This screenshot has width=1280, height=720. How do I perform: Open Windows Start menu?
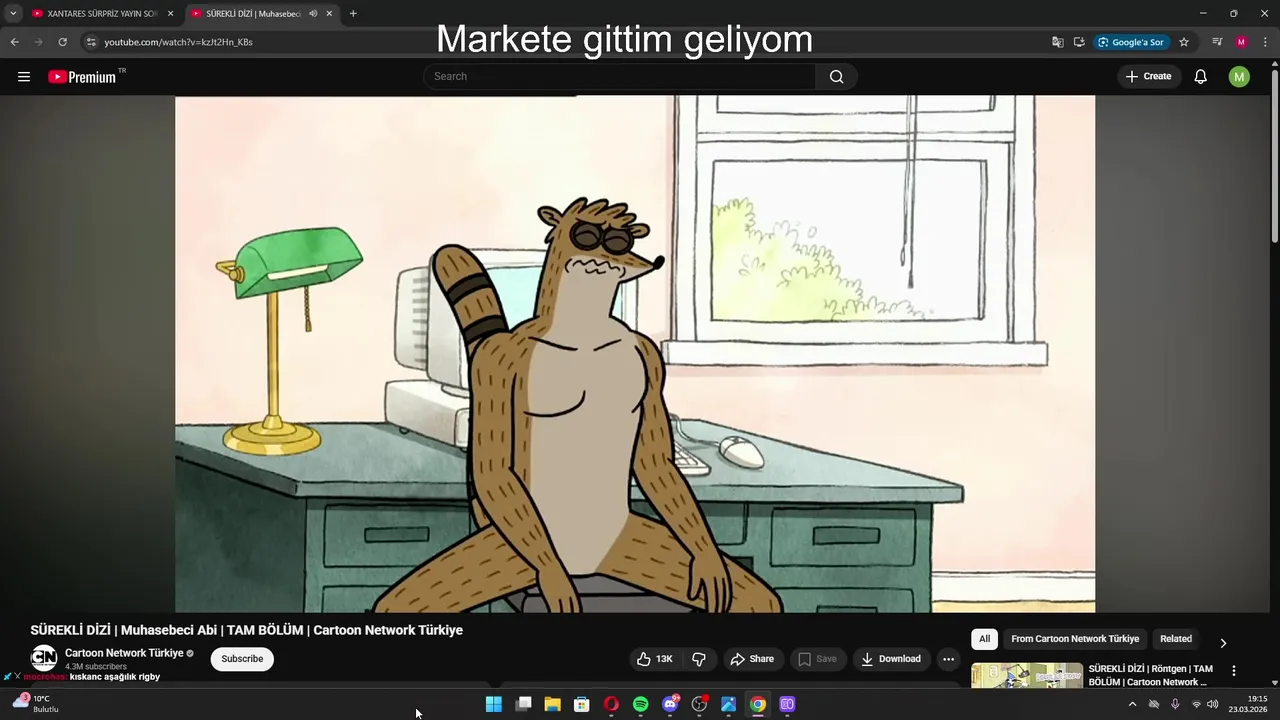(x=494, y=704)
